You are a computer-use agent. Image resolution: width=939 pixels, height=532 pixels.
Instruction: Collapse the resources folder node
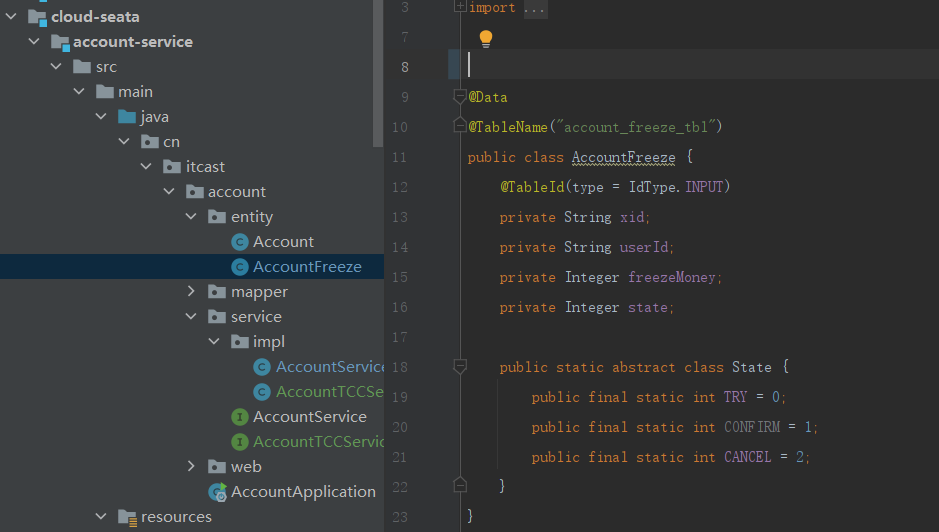[x=101, y=516]
